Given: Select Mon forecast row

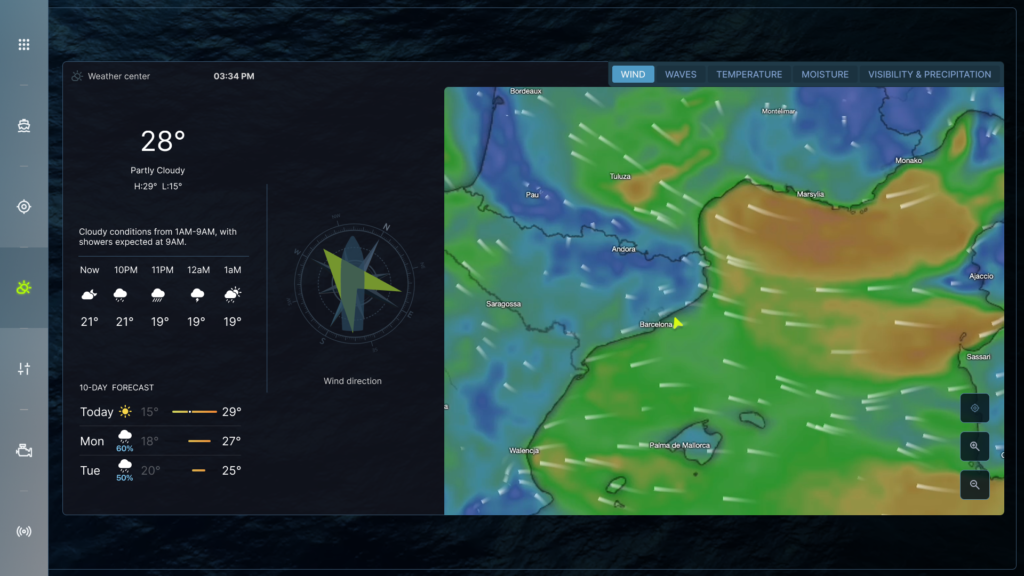Looking at the screenshot, I should pos(160,441).
